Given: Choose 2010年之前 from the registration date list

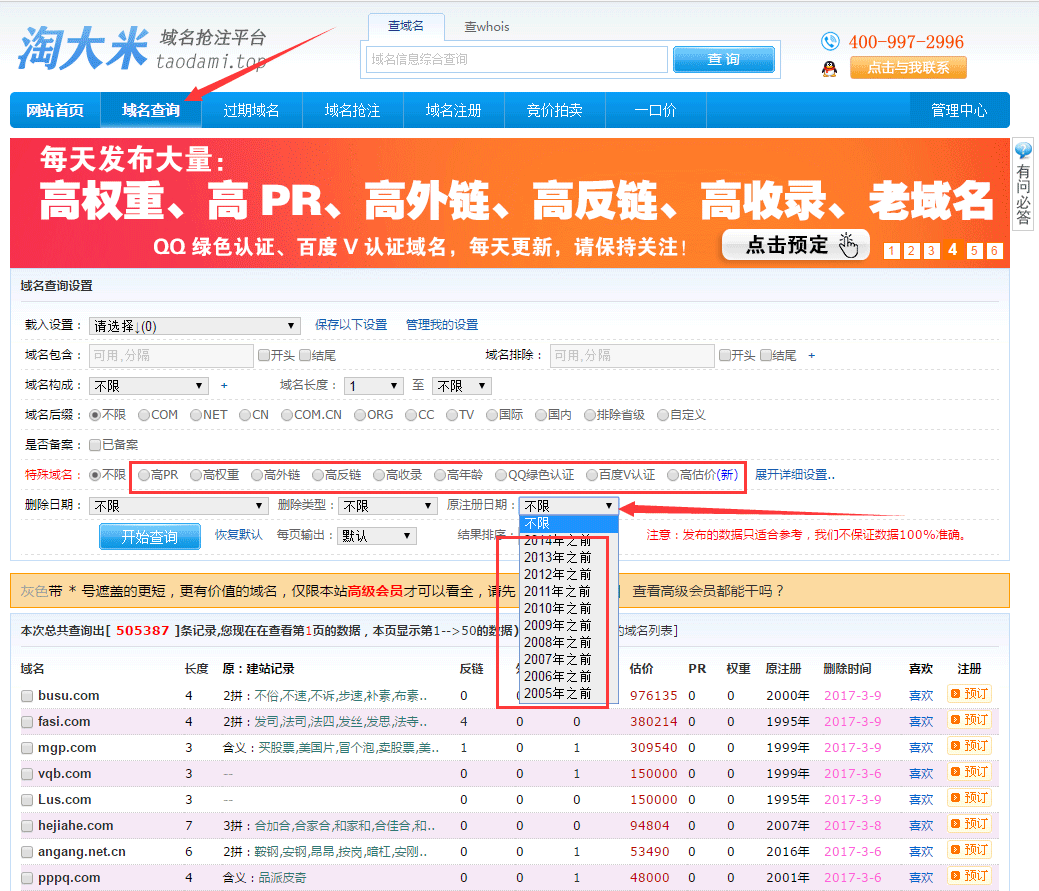Looking at the screenshot, I should 558,608.
